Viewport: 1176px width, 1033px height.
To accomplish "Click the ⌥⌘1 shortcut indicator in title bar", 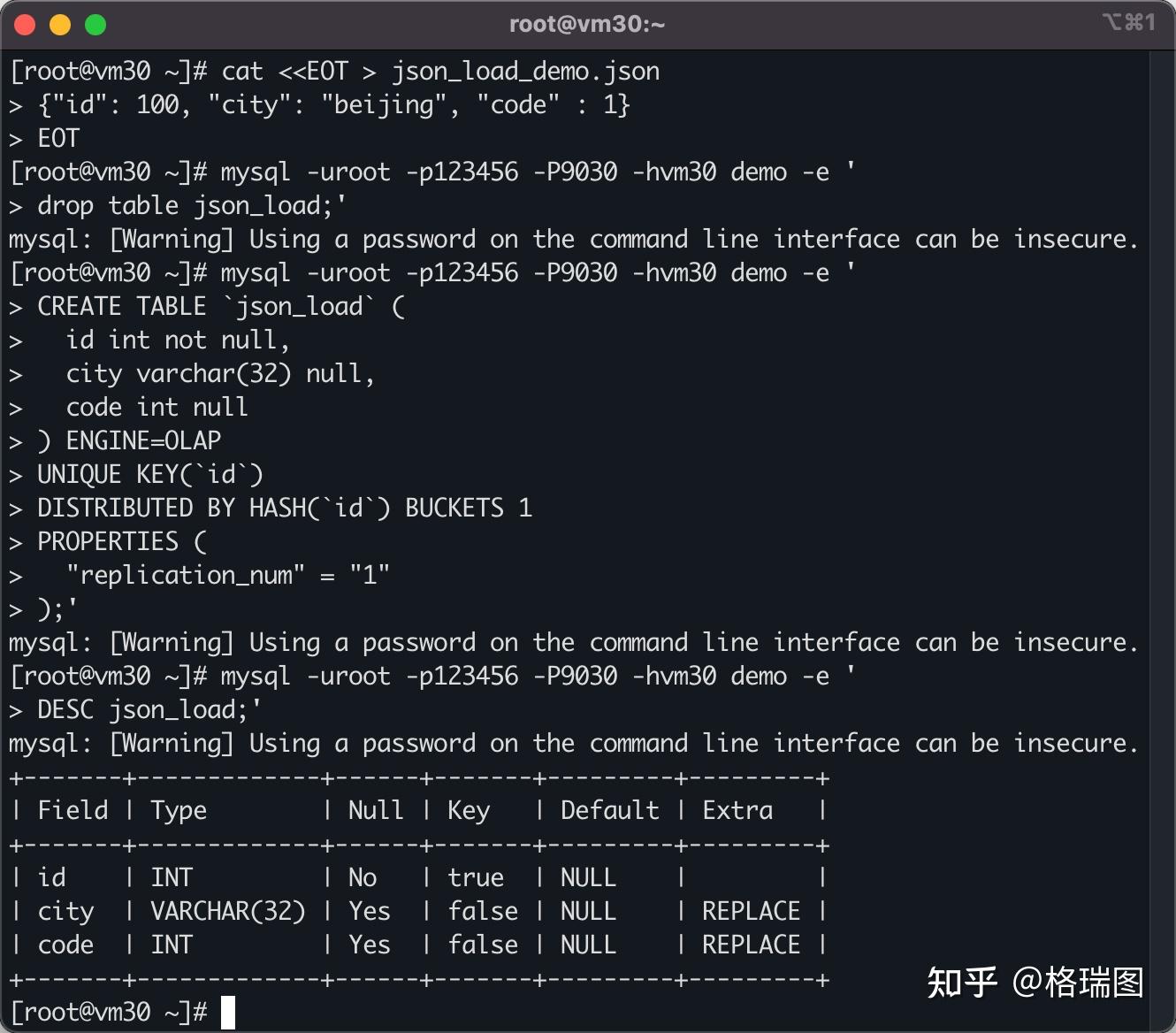I will tap(1129, 23).
